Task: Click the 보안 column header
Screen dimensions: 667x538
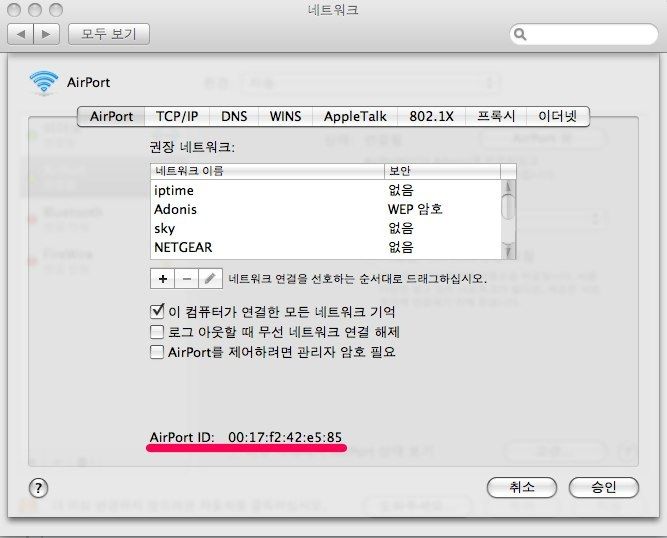Action: pos(442,171)
